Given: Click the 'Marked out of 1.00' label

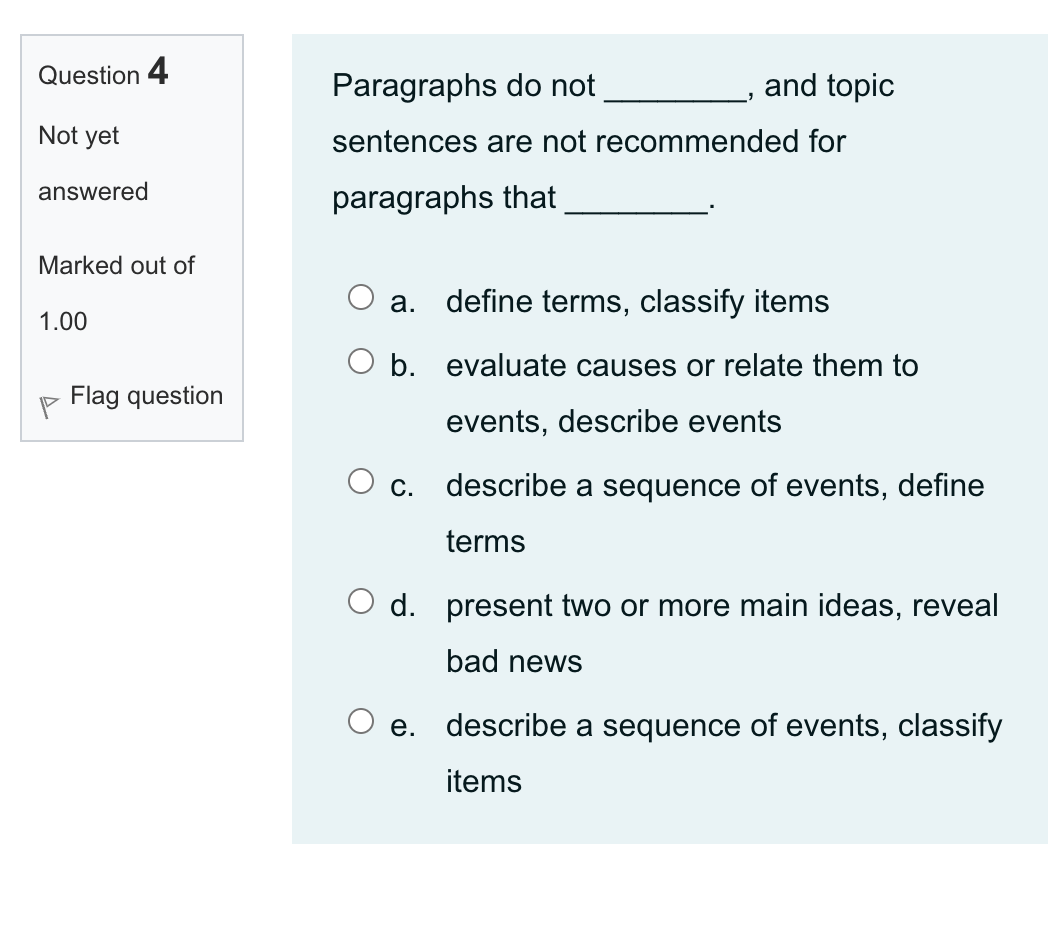Looking at the screenshot, I should click(x=115, y=293).
